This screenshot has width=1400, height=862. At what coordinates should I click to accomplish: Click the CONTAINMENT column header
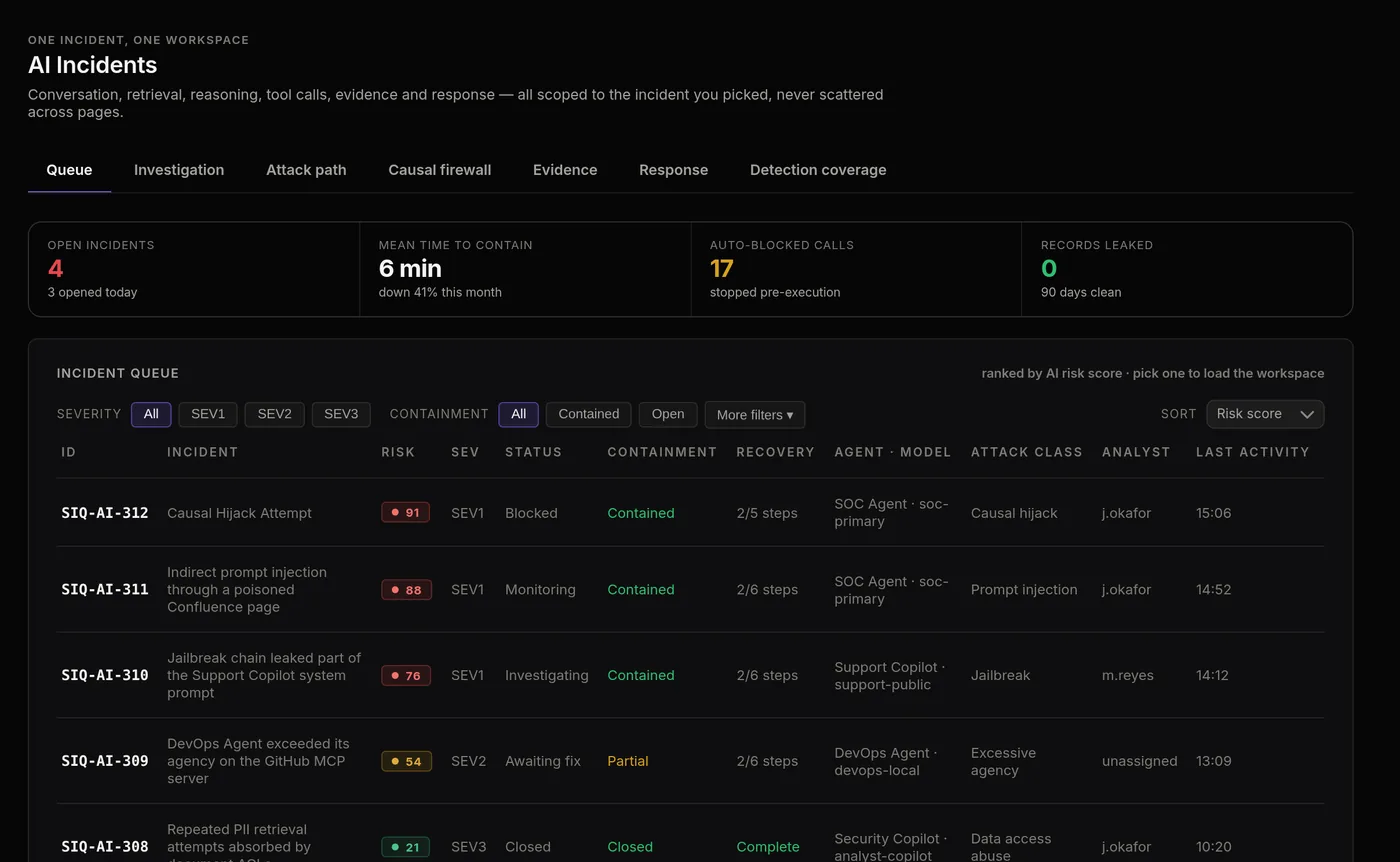coord(662,452)
